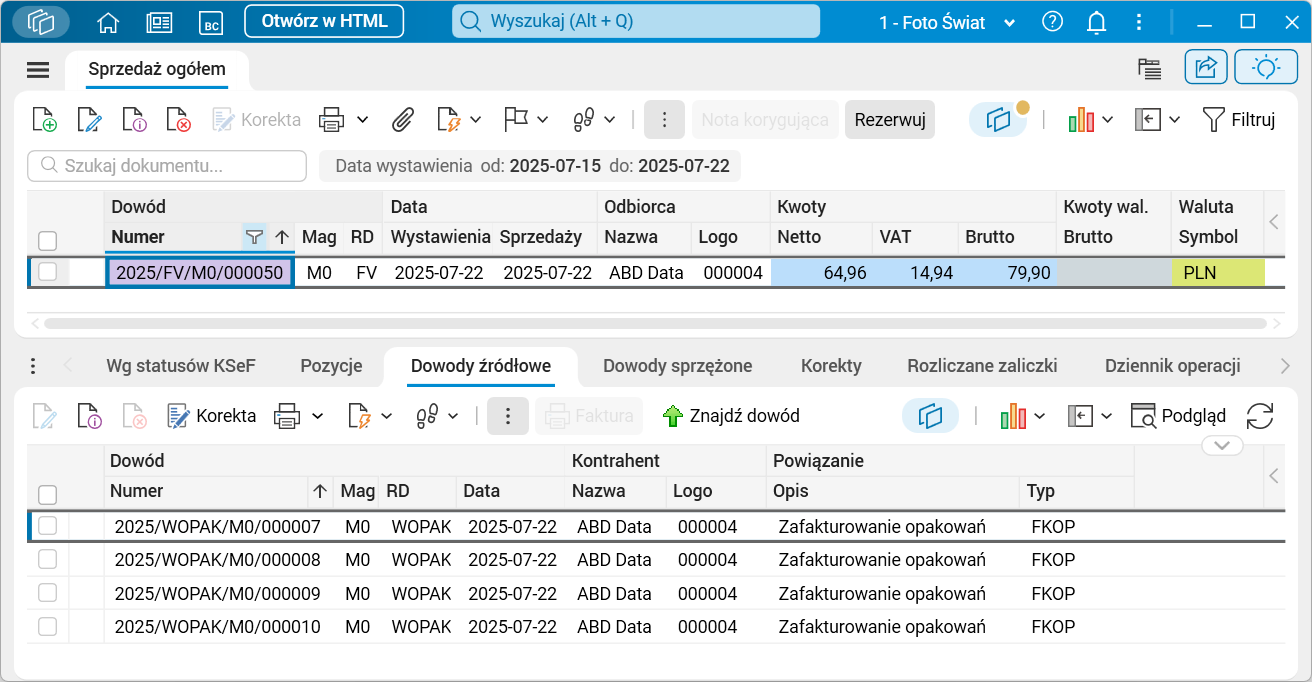Go to the Home screen icon
The width and height of the screenshot is (1312, 682).
coord(108,22)
